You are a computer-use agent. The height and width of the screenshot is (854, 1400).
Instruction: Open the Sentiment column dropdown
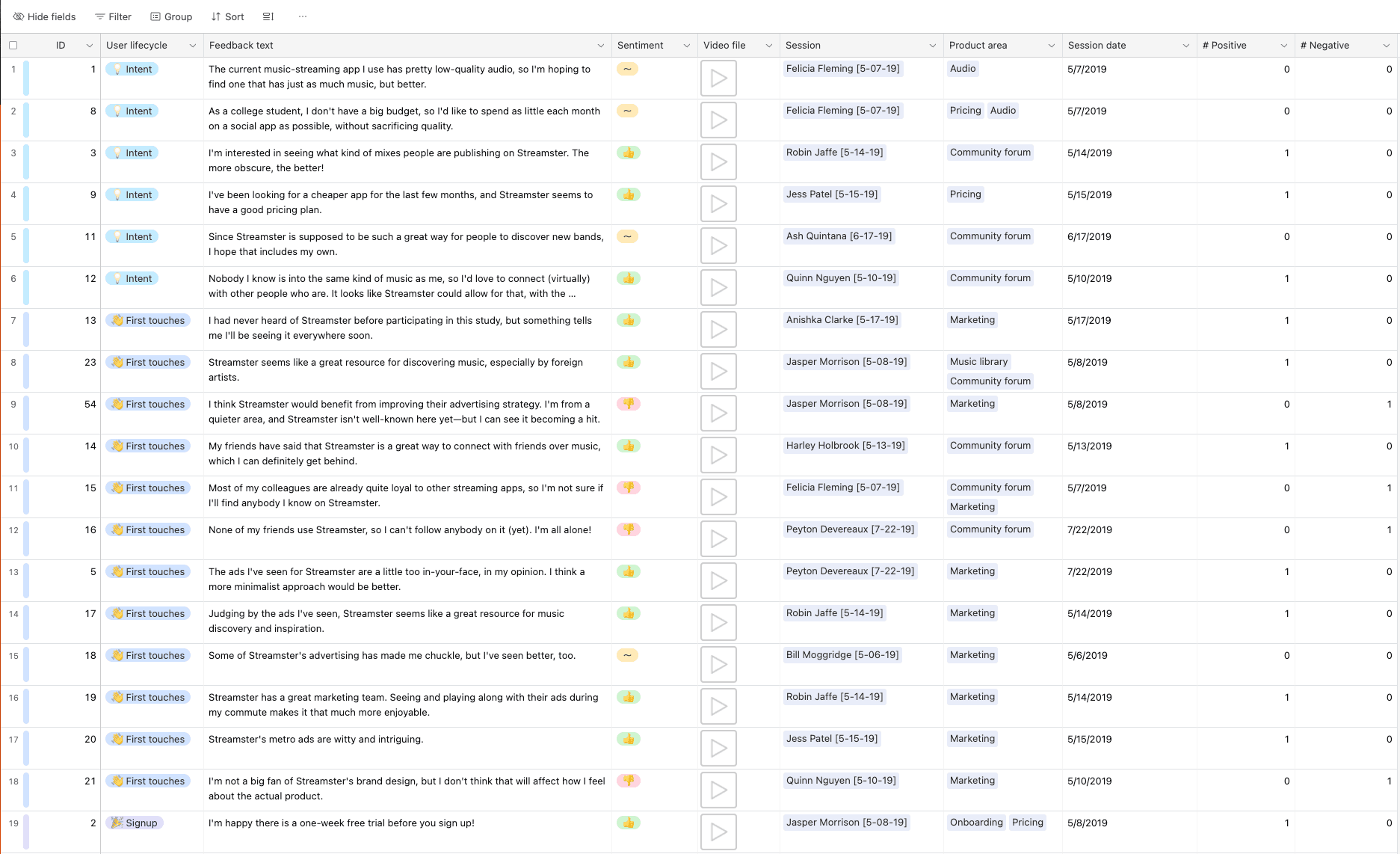[x=688, y=45]
